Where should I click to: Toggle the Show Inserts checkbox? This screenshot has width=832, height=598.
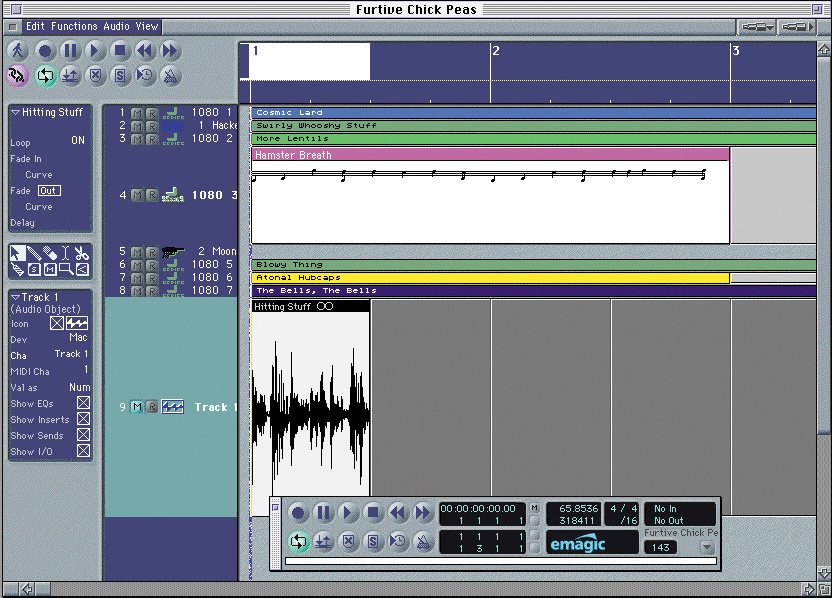[x=83, y=419]
